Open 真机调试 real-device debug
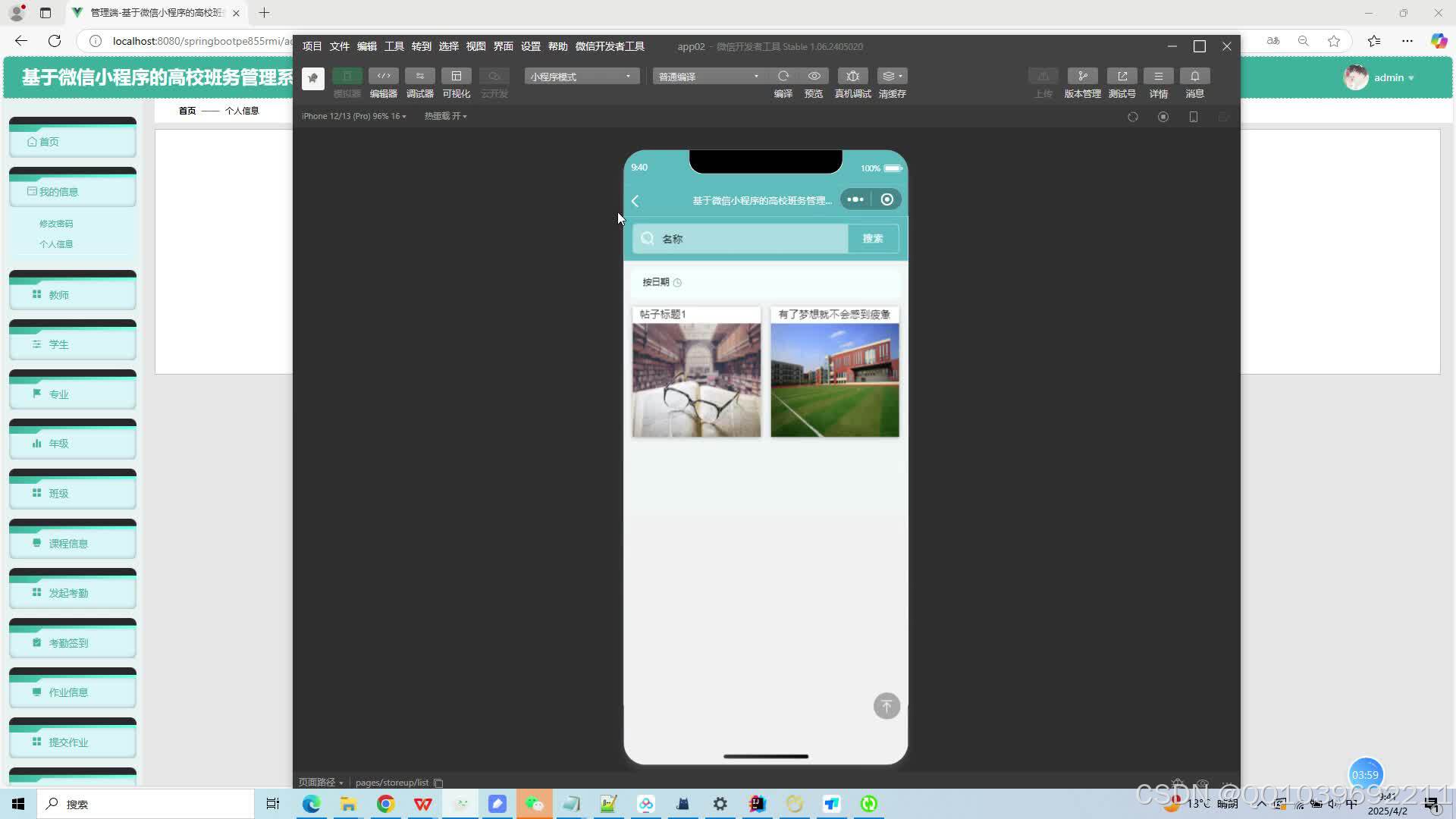 tap(852, 76)
